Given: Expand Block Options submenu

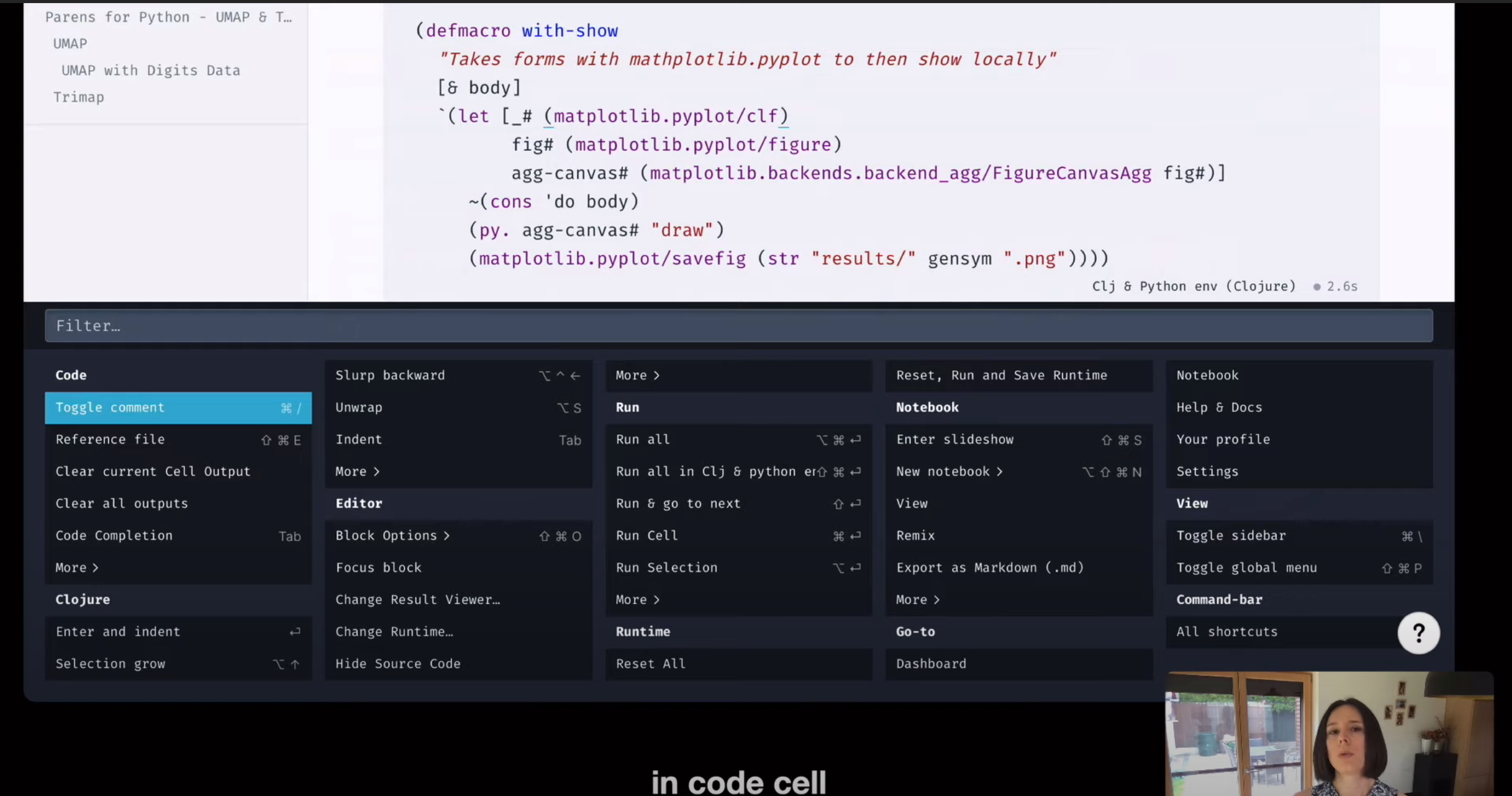Looking at the screenshot, I should pyautogui.click(x=393, y=536).
